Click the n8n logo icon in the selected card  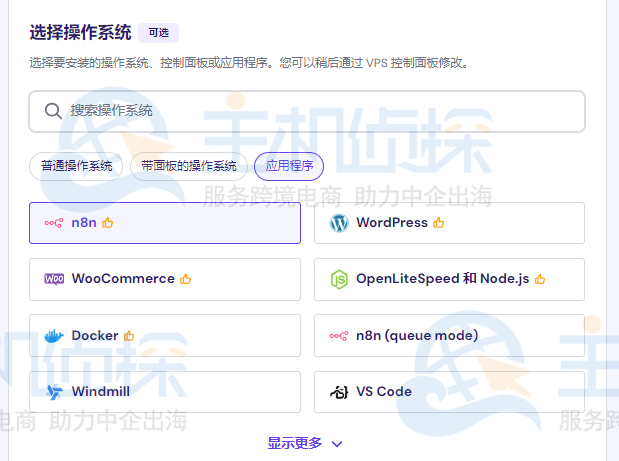tap(54, 223)
